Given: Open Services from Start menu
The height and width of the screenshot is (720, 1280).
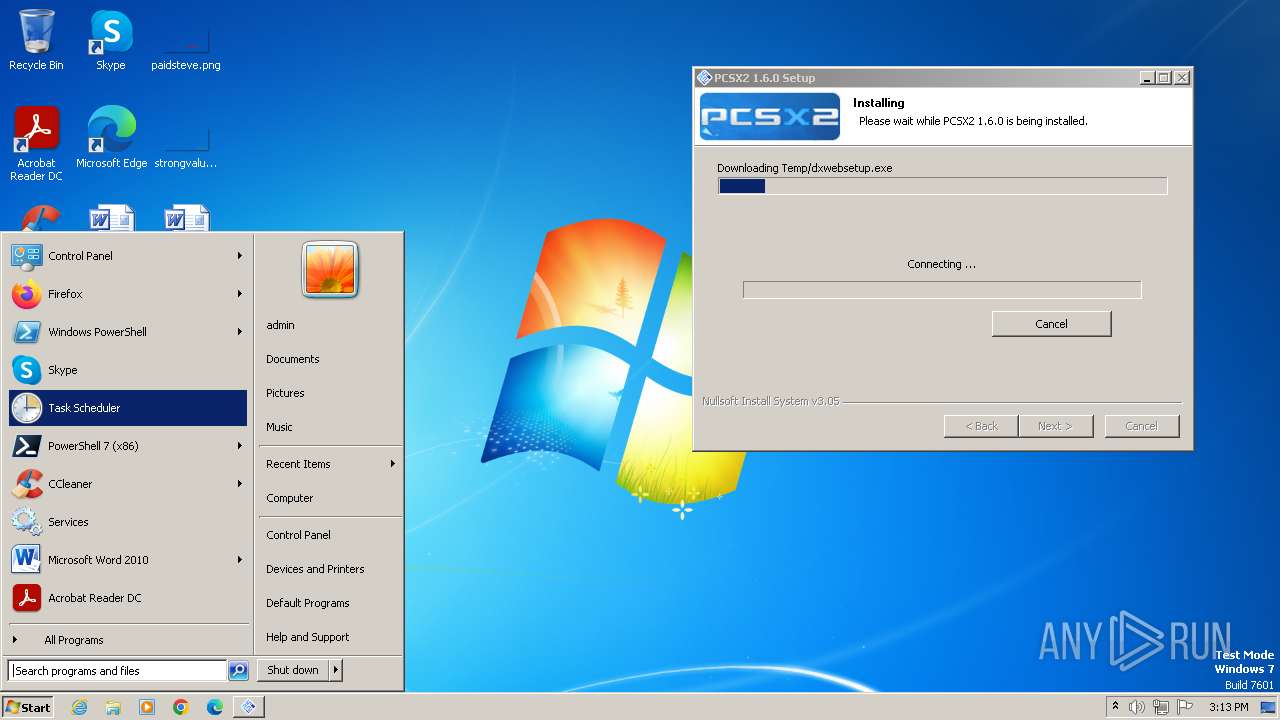Looking at the screenshot, I should [128, 522].
